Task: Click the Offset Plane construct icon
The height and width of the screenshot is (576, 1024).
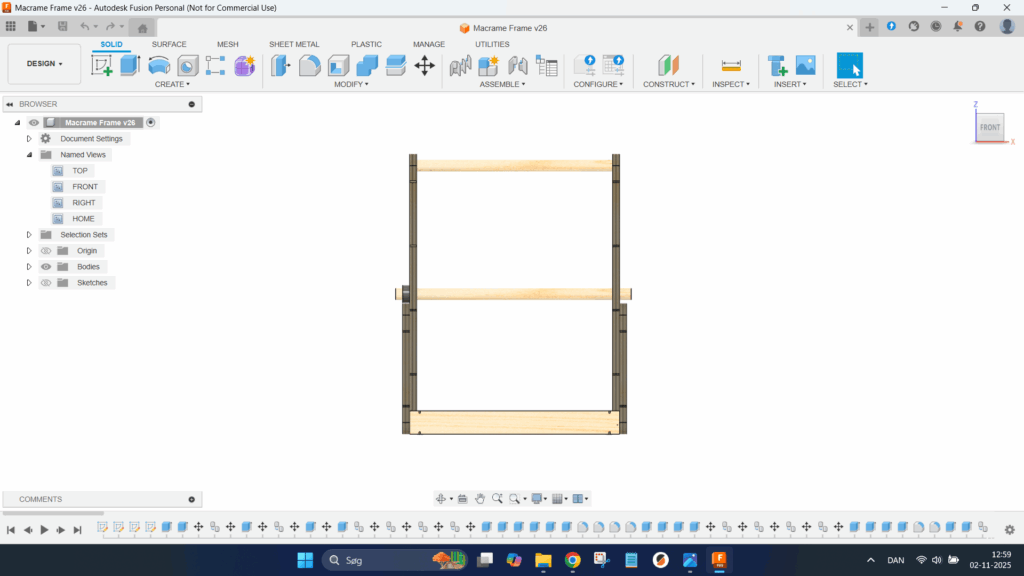Action: click(x=668, y=66)
